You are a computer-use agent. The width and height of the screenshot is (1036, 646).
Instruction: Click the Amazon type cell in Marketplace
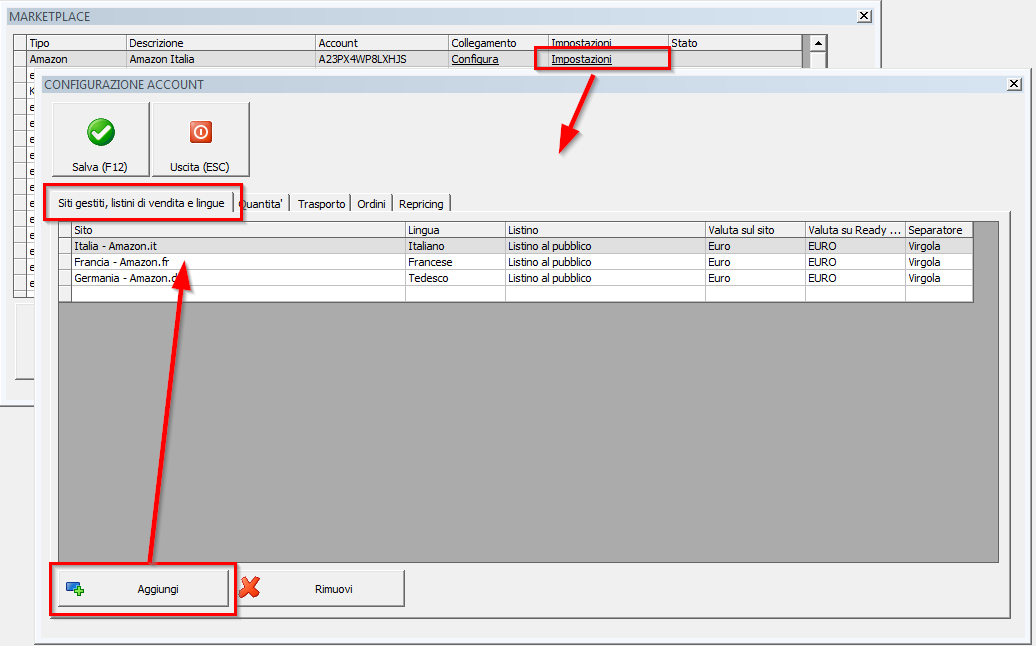(x=77, y=59)
